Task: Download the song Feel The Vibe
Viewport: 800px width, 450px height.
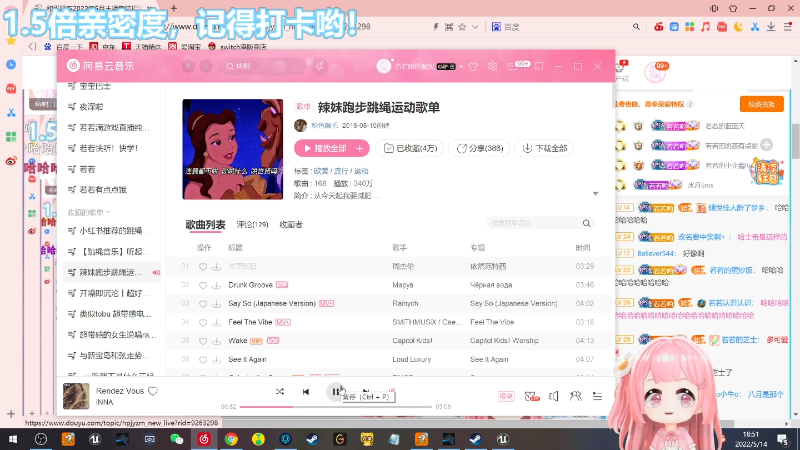Action: point(217,322)
